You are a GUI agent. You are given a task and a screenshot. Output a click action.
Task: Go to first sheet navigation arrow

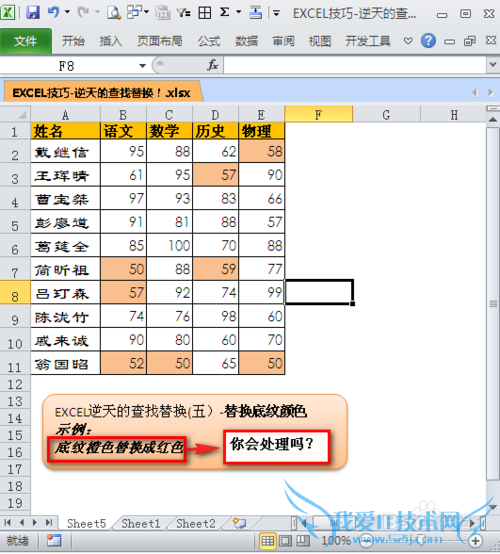[8, 522]
